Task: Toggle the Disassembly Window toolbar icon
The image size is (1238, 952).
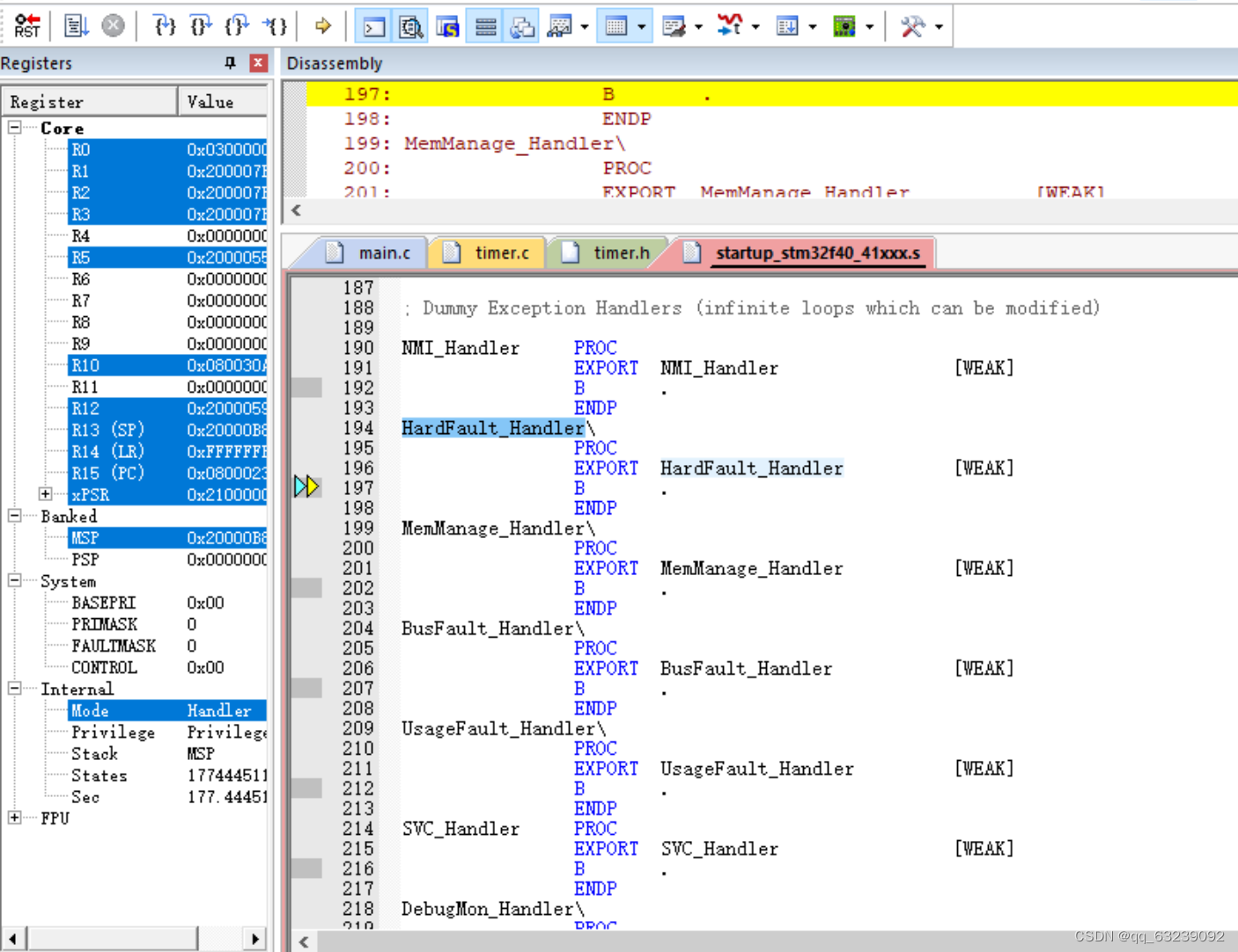Action: pos(410,26)
